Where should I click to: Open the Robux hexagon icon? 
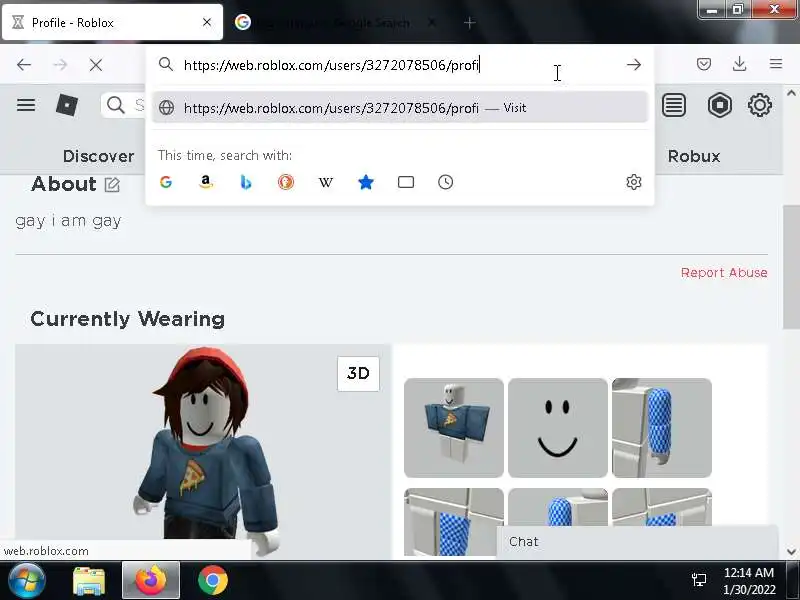pos(719,106)
